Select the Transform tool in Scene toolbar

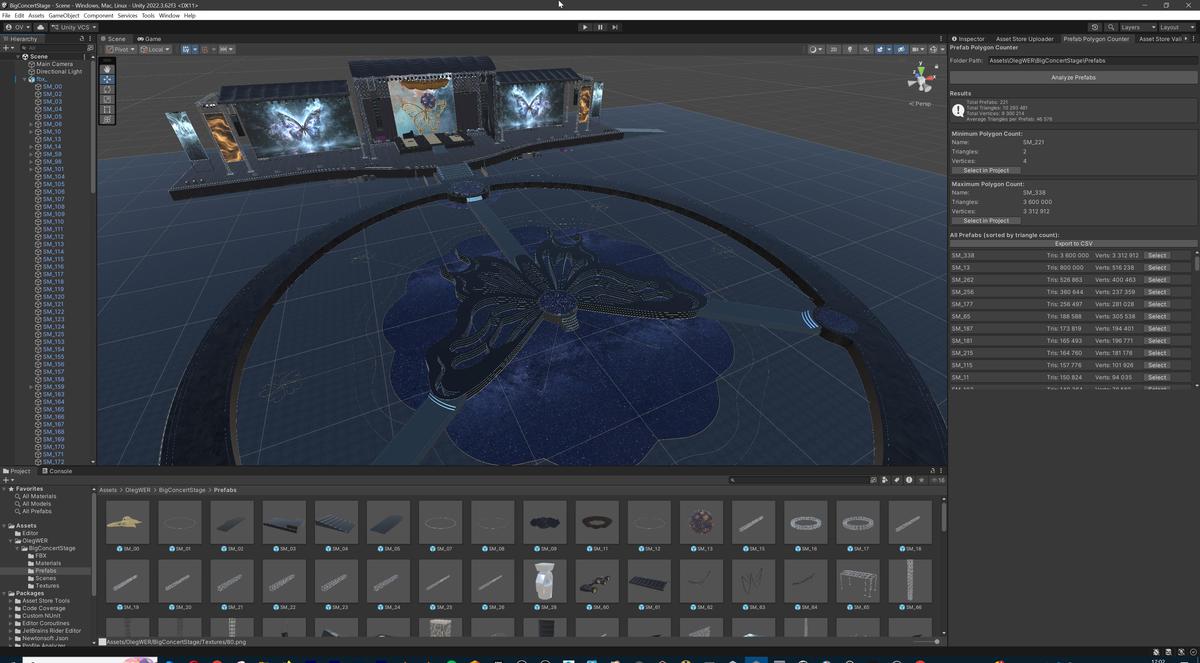point(107,119)
